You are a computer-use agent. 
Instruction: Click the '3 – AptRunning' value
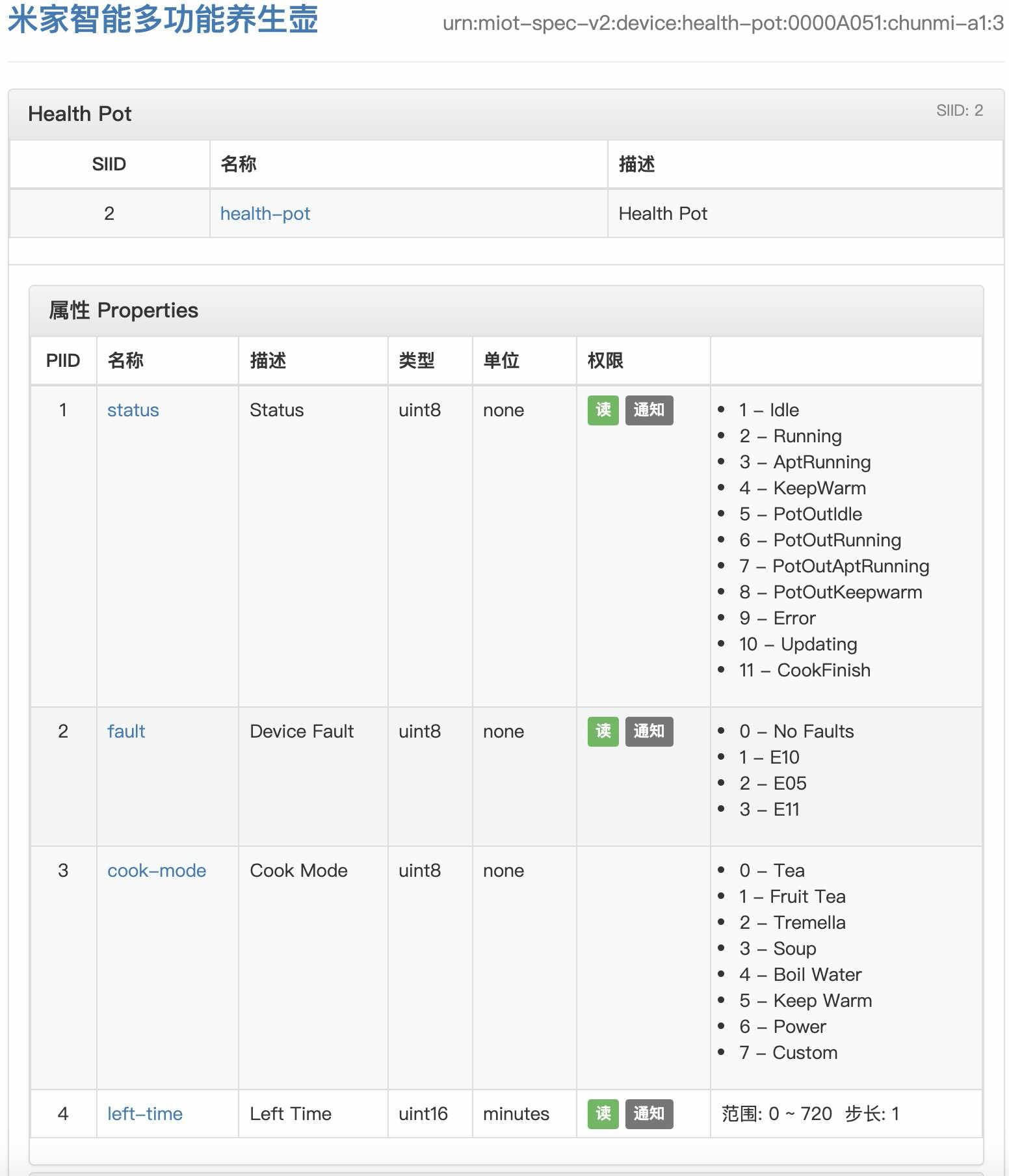[x=805, y=462]
